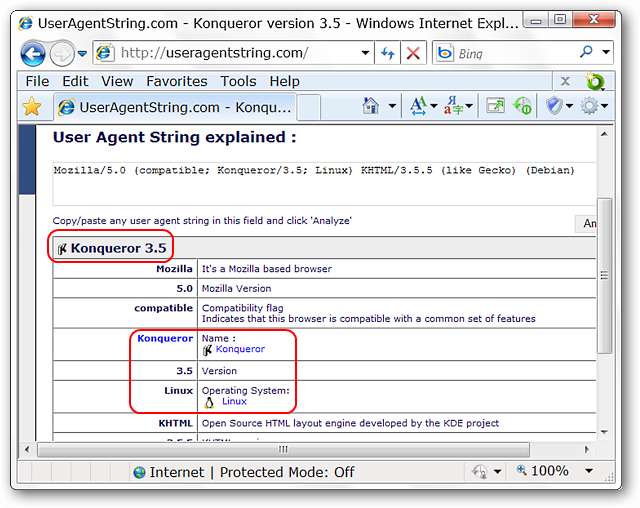Click the Safety shield toolbar icon
640x508 pixels.
556,105
